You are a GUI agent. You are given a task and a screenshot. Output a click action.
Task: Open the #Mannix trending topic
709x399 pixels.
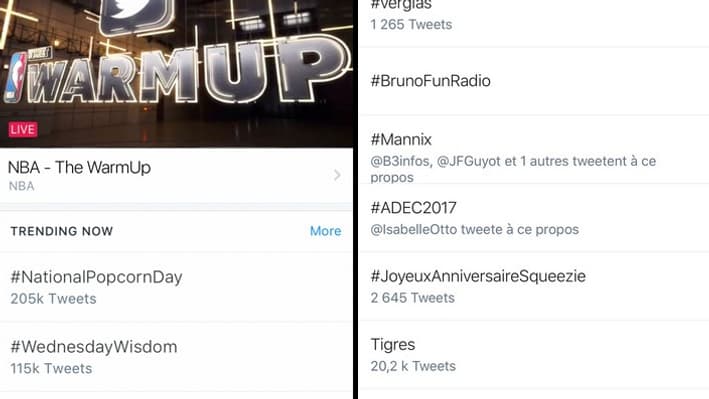point(534,150)
